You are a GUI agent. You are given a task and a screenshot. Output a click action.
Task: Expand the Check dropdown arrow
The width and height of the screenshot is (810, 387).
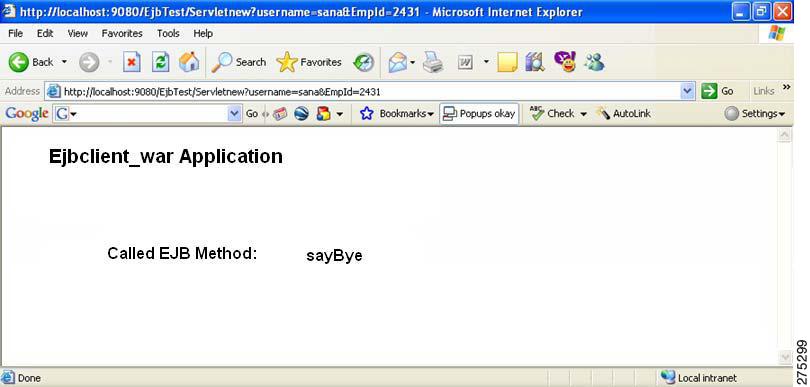click(x=583, y=114)
